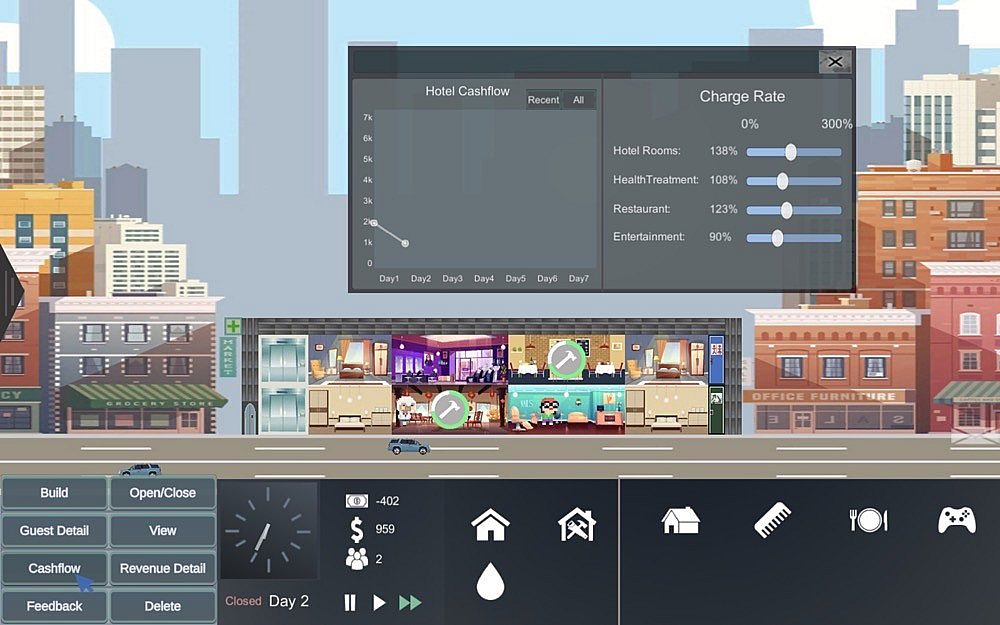This screenshot has width=1000, height=625.
Task: Open the Build menu
Action: tap(54, 493)
